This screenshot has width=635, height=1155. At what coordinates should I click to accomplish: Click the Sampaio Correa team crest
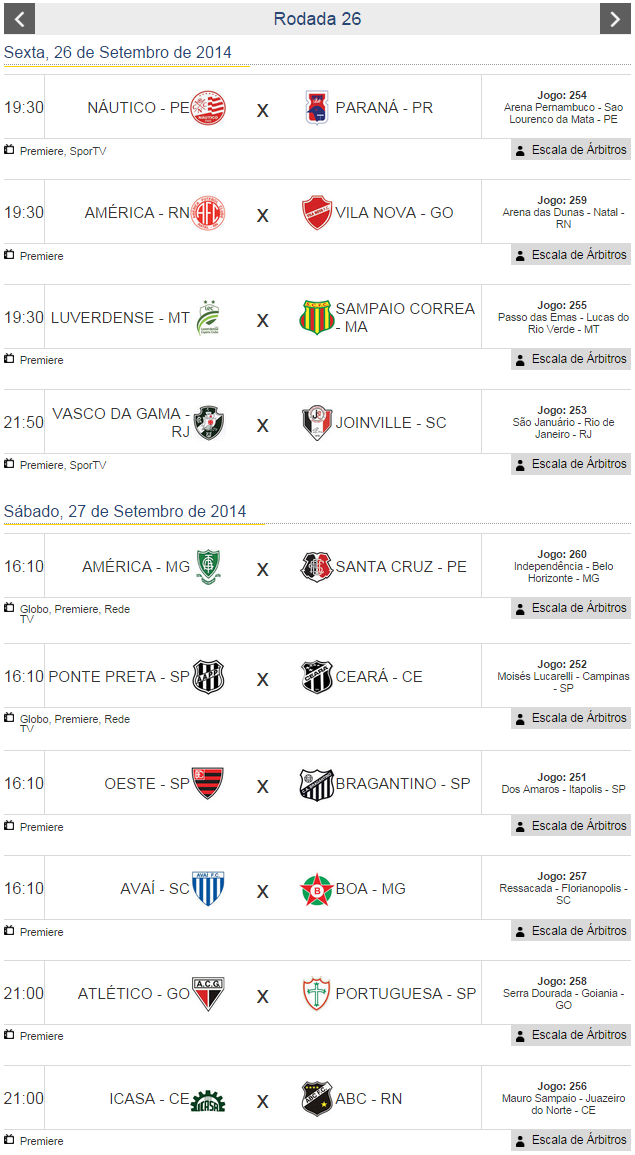(316, 318)
